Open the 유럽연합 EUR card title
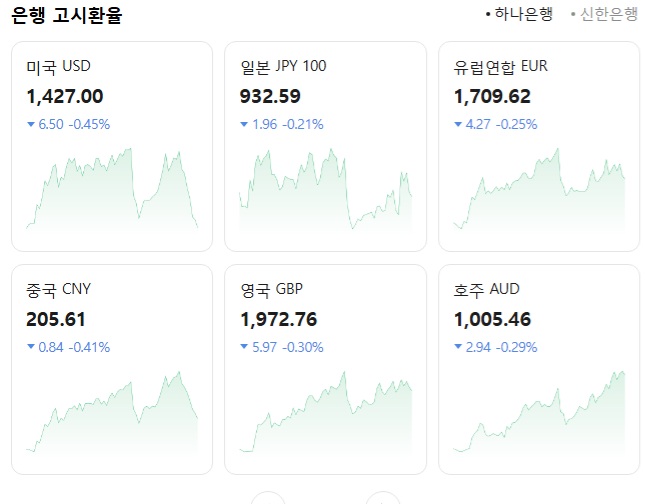Screen dimensions: 645x504 click(x=501, y=67)
